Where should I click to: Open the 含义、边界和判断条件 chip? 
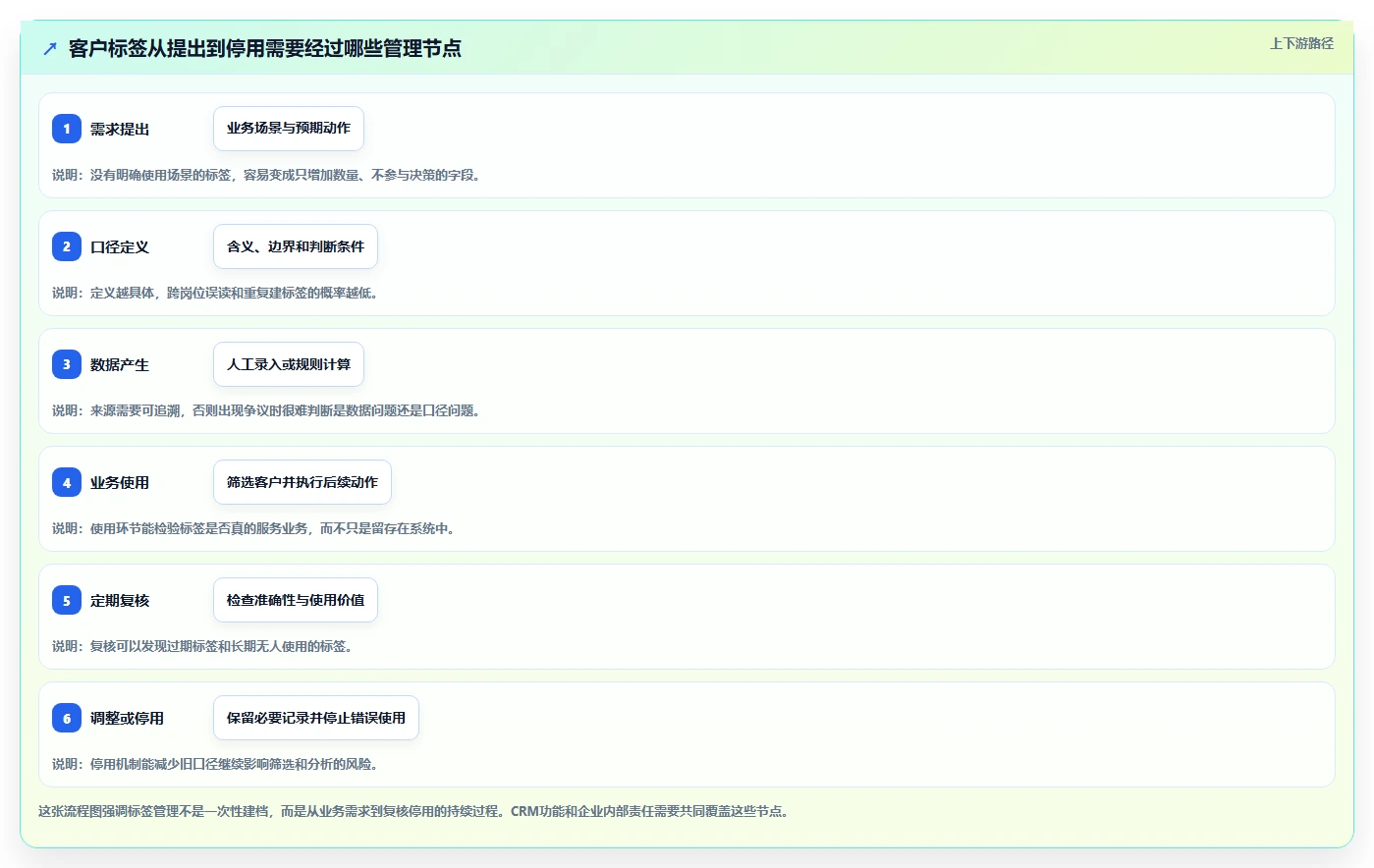pyautogui.click(x=296, y=246)
